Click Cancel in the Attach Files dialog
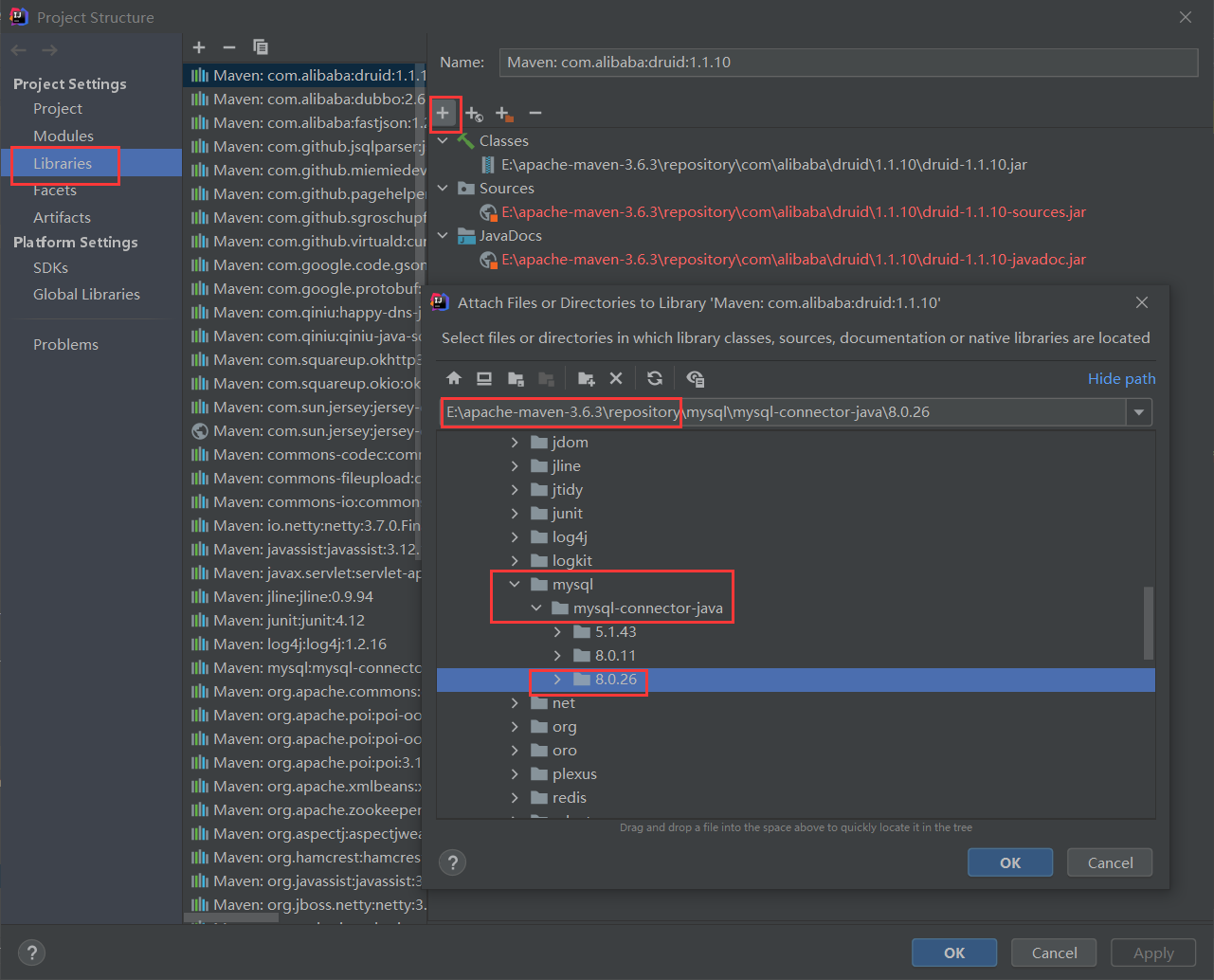This screenshot has height=980, width=1214. [x=1110, y=862]
